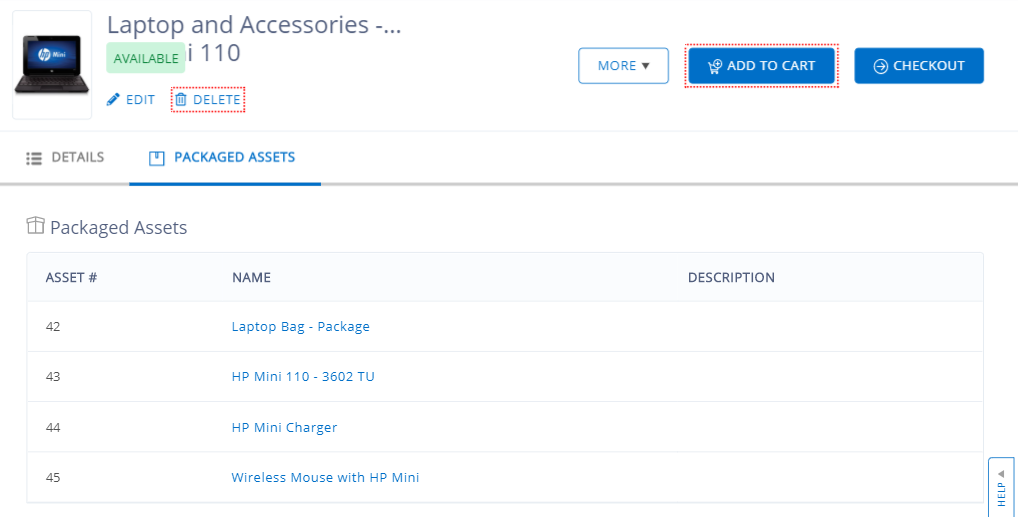Click the Available status badge
The image size is (1018, 517).
(146, 58)
